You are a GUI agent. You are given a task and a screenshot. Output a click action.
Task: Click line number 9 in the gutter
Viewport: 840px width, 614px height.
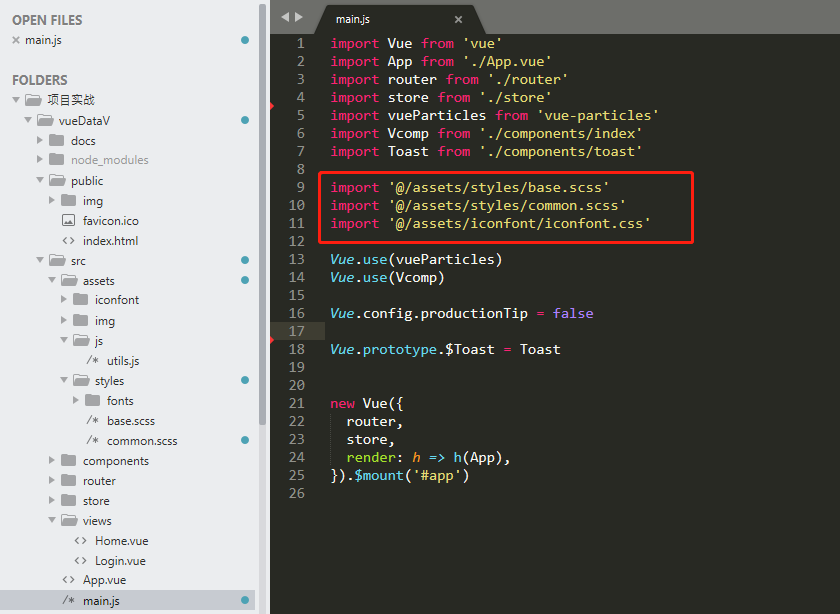point(300,188)
